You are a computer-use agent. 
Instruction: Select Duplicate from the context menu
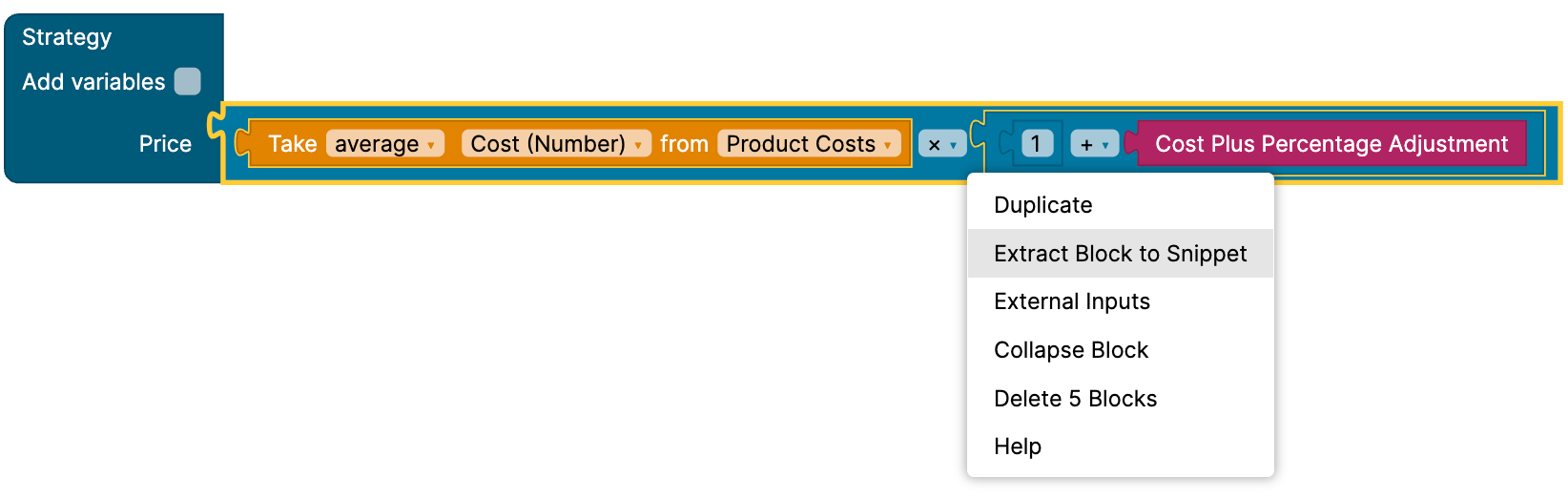(1042, 205)
